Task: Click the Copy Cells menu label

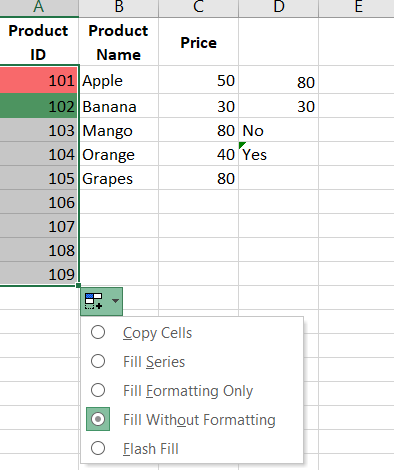Action: pos(157,333)
